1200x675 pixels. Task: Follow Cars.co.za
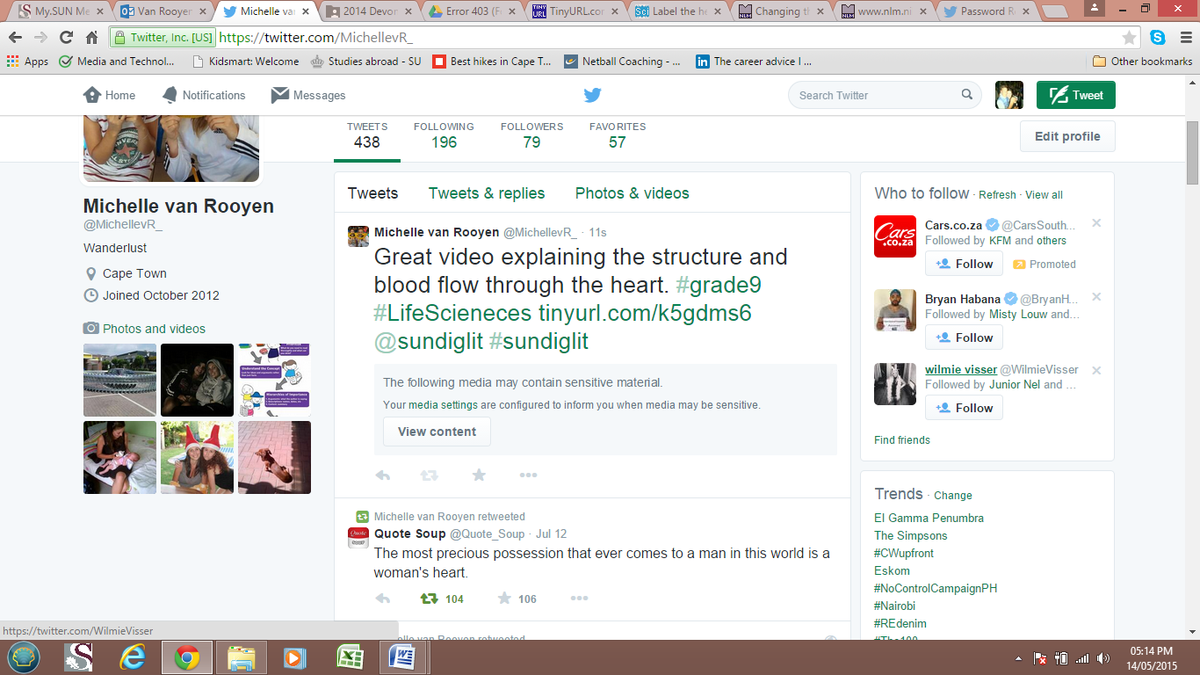(x=964, y=264)
